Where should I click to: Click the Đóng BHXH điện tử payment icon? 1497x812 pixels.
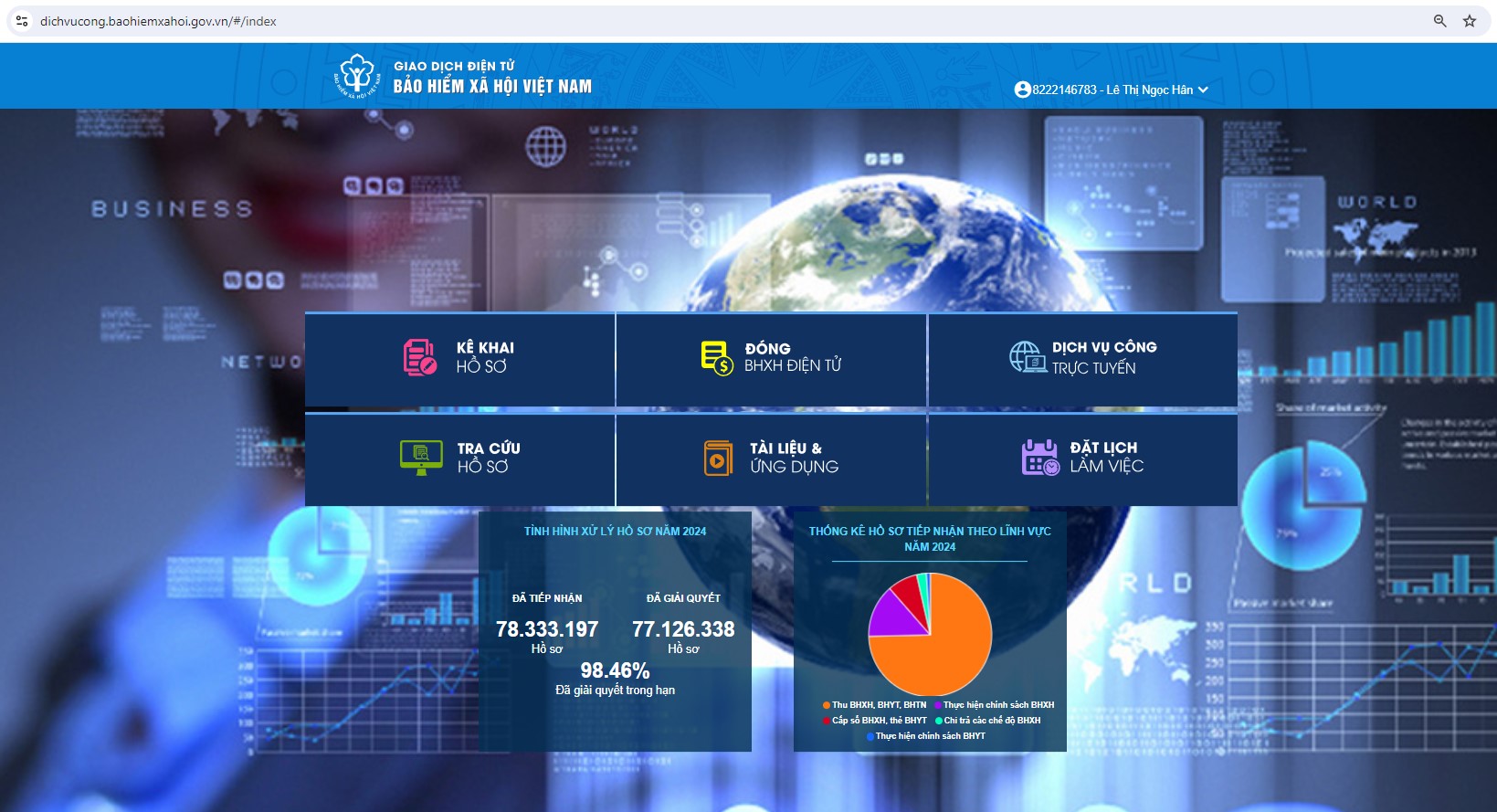click(717, 358)
